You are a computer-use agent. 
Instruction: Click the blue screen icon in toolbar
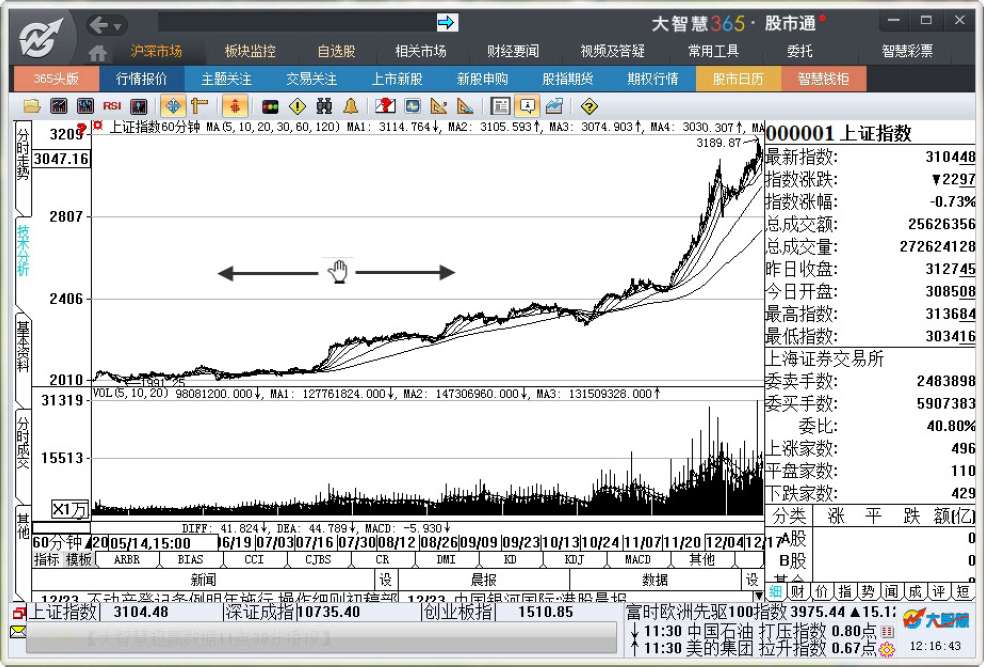(x=412, y=106)
